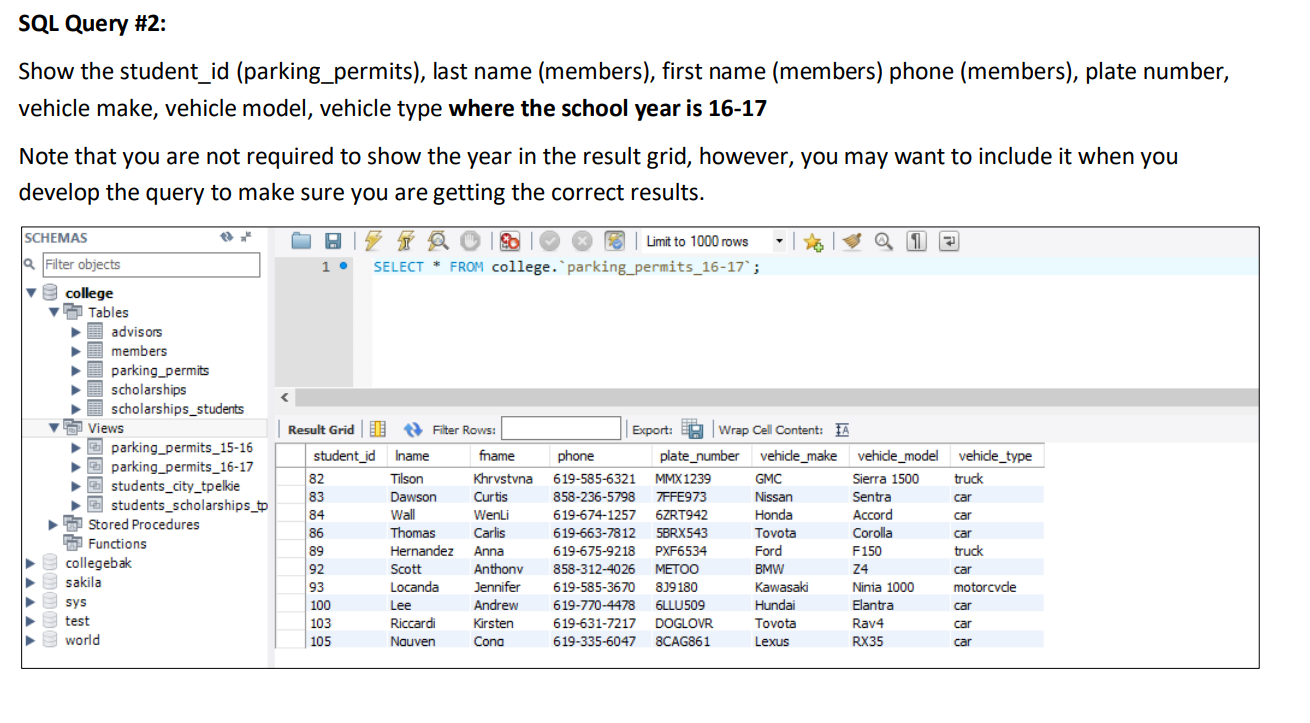1310x723 pixels.
Task: Export the recordset with the Export icon
Action: click(692, 430)
